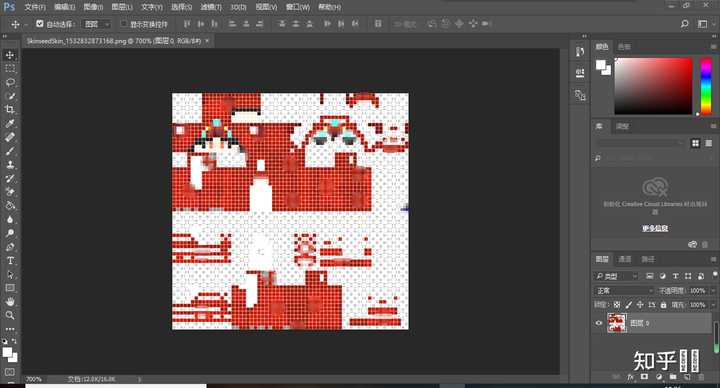Toggle pixel layer filter in Layers panel

click(x=649, y=276)
